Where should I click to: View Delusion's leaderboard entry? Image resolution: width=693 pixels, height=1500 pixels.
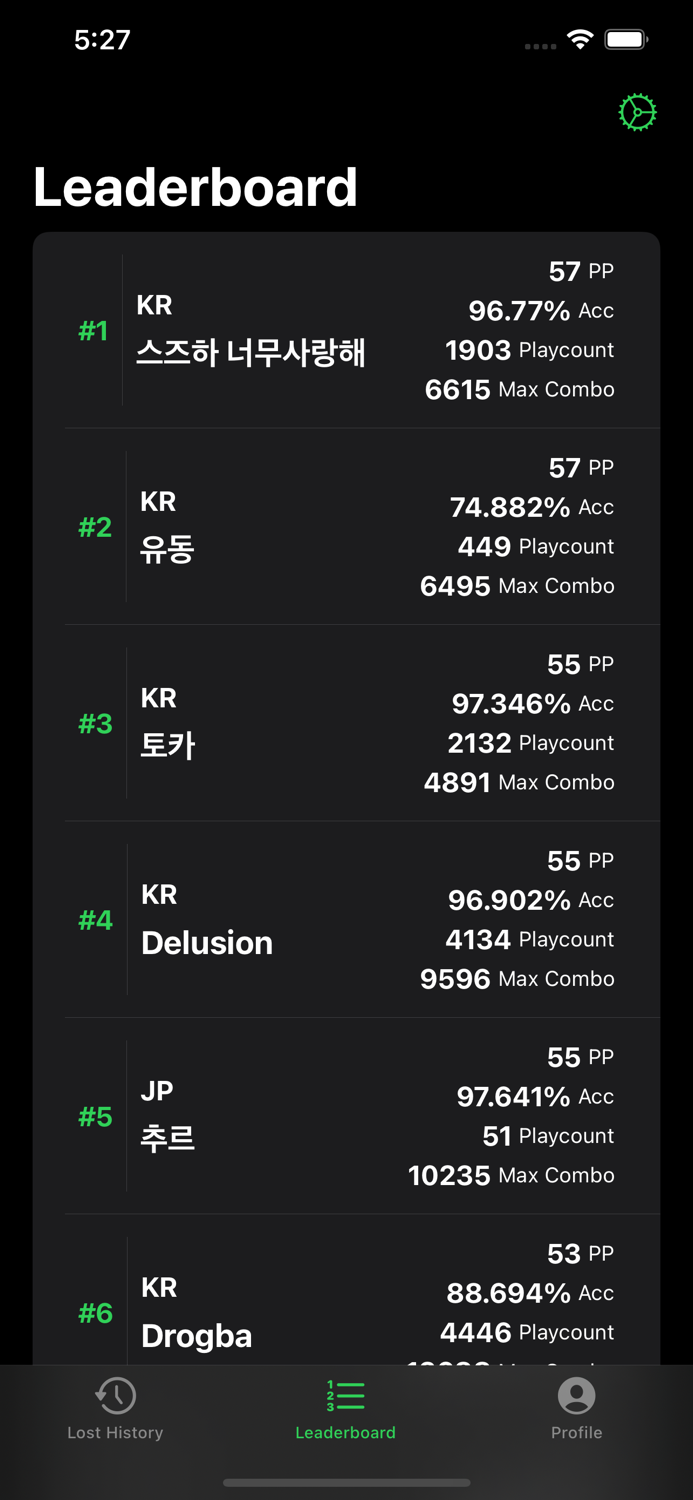click(x=207, y=942)
